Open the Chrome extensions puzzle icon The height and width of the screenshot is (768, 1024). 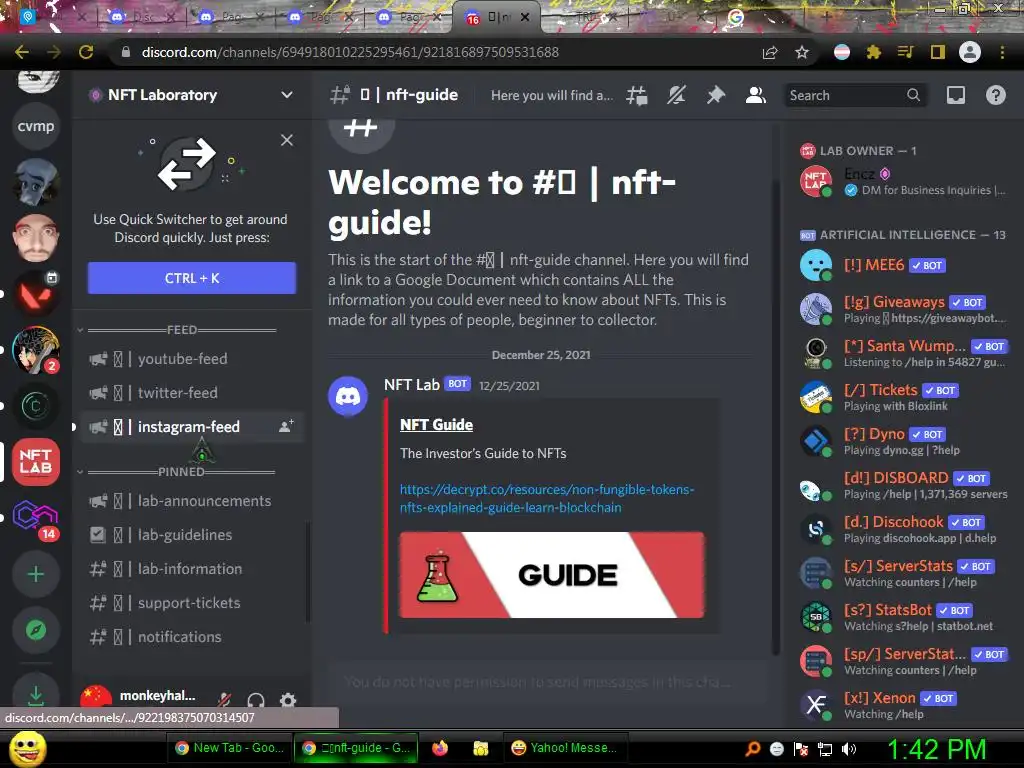[874, 52]
